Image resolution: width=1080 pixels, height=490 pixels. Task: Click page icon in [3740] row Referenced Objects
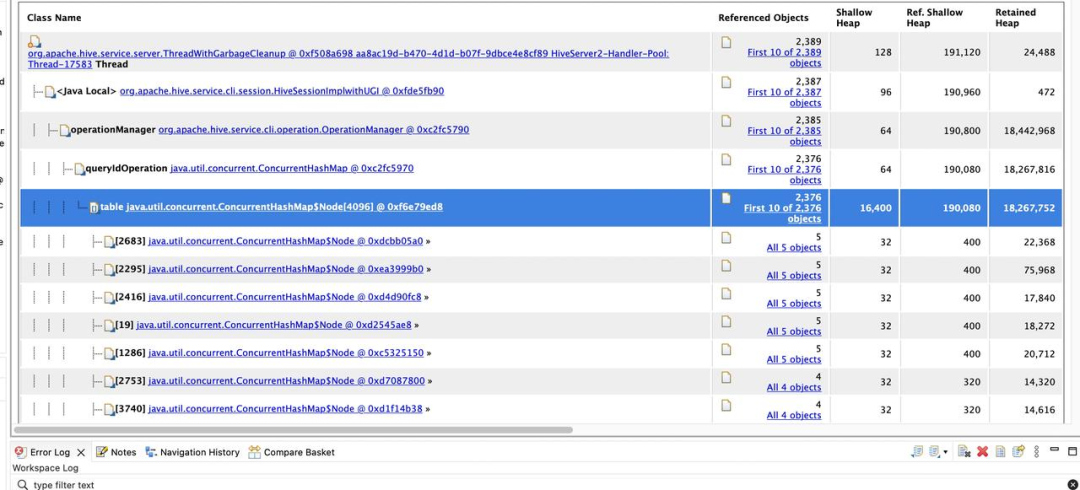pos(726,405)
